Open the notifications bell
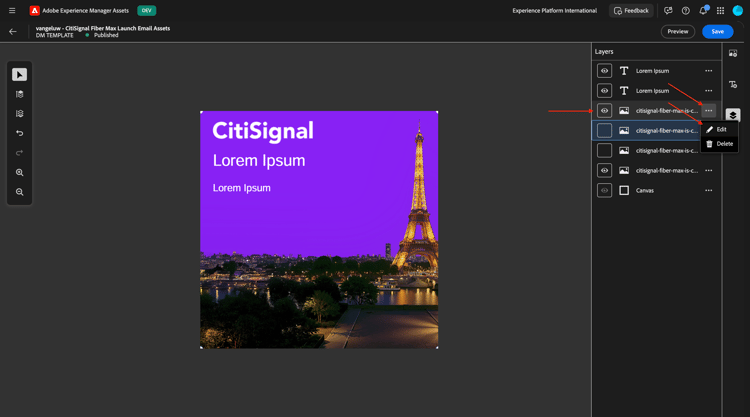 (703, 11)
